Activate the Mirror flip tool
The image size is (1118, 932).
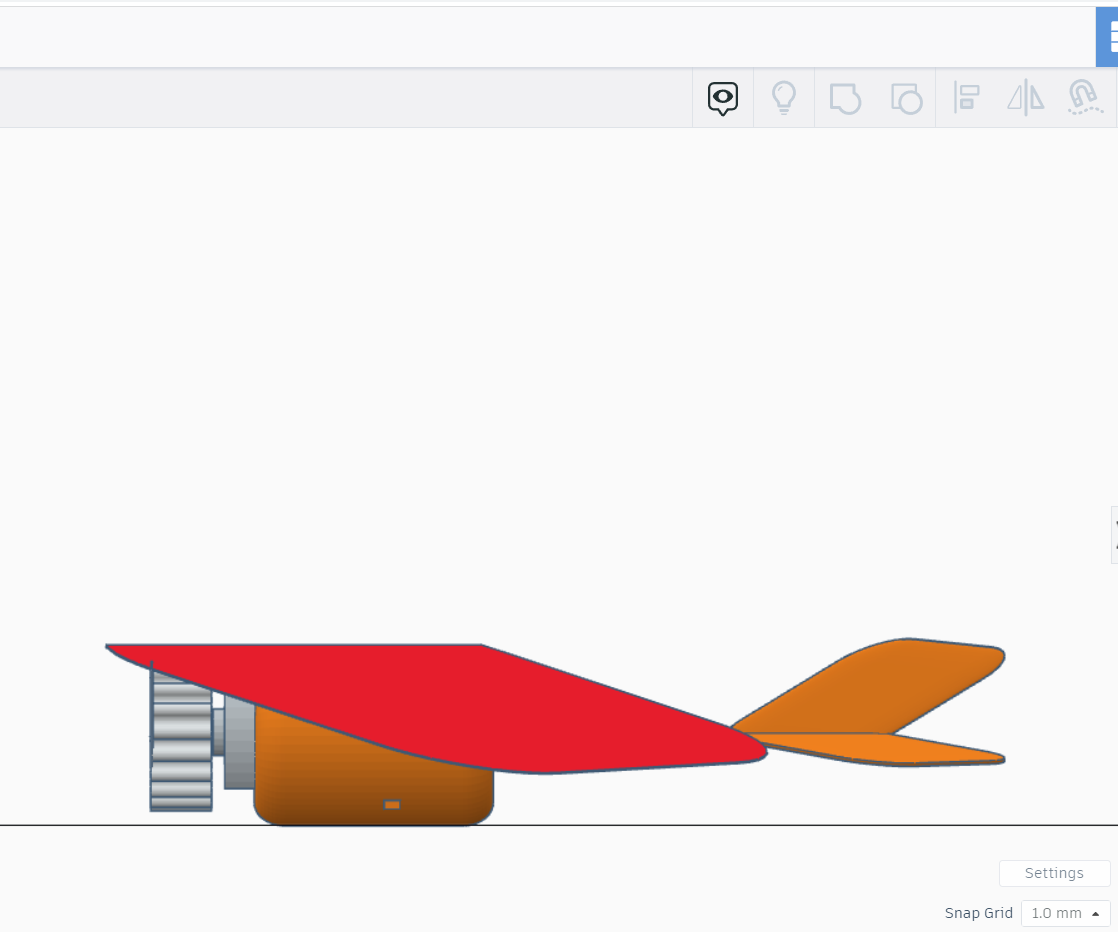click(1024, 97)
